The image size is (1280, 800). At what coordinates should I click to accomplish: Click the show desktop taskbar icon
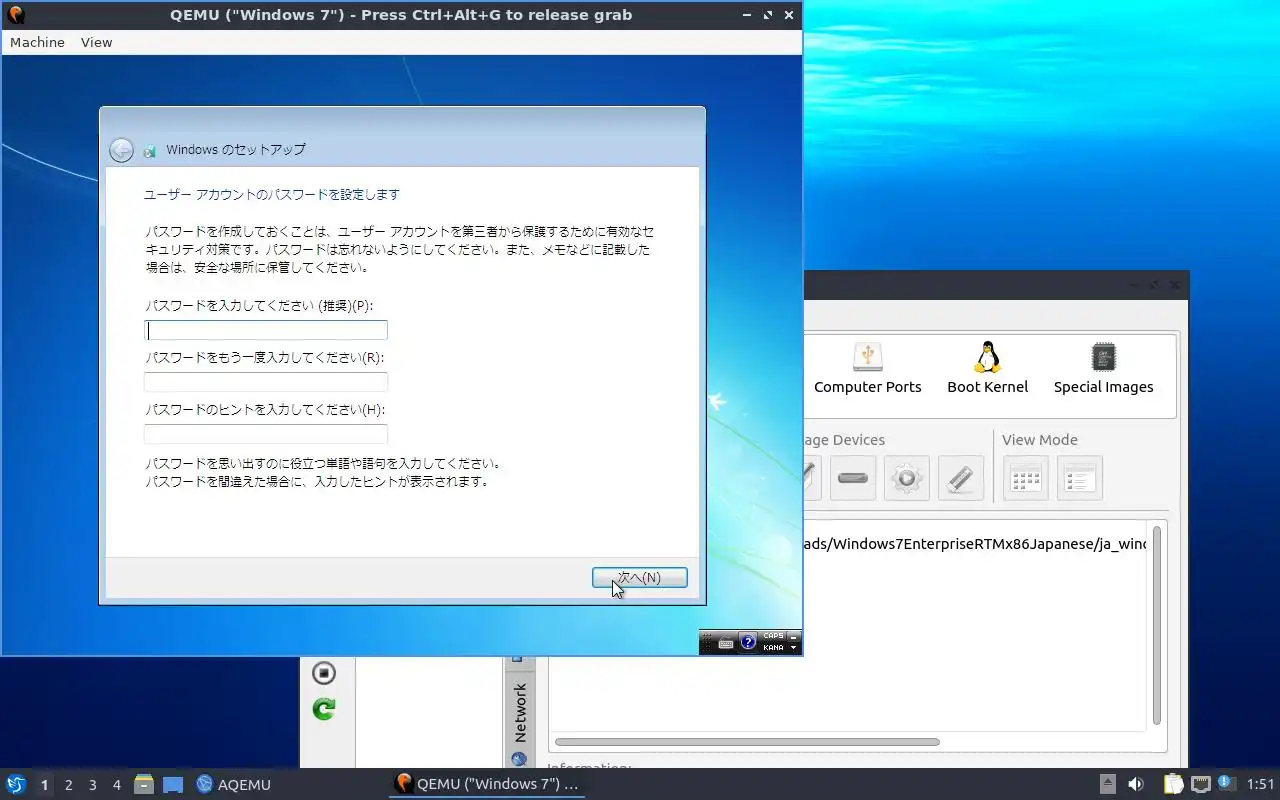click(173, 784)
